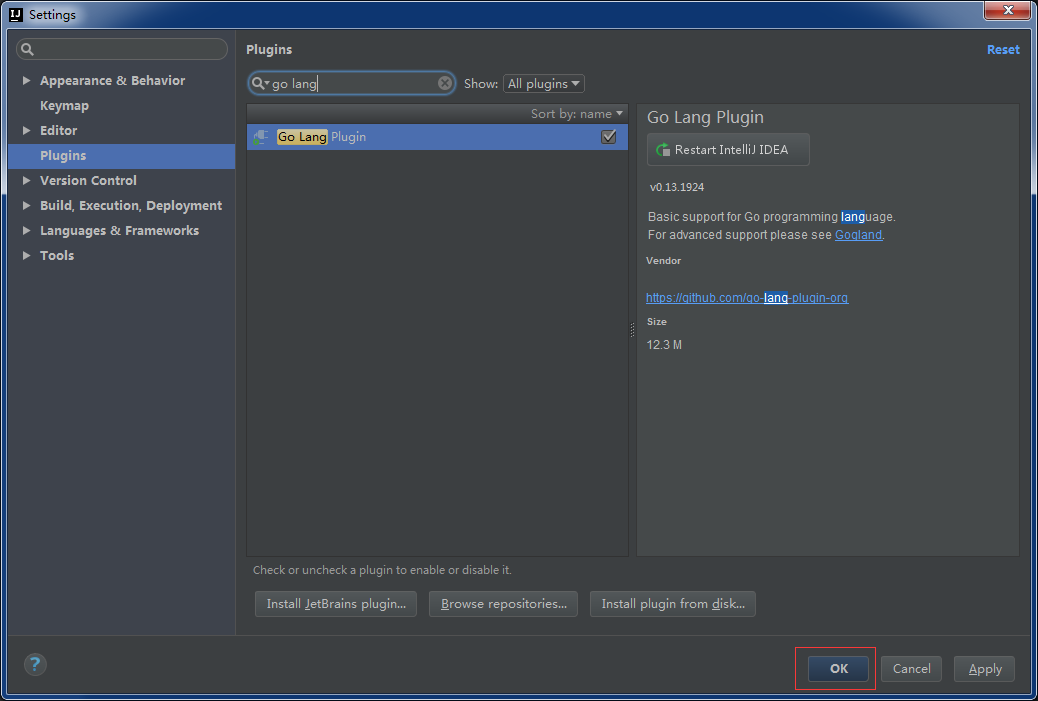Screen dimensions: 1038x701
Task: Click the Apply button
Action: (984, 669)
